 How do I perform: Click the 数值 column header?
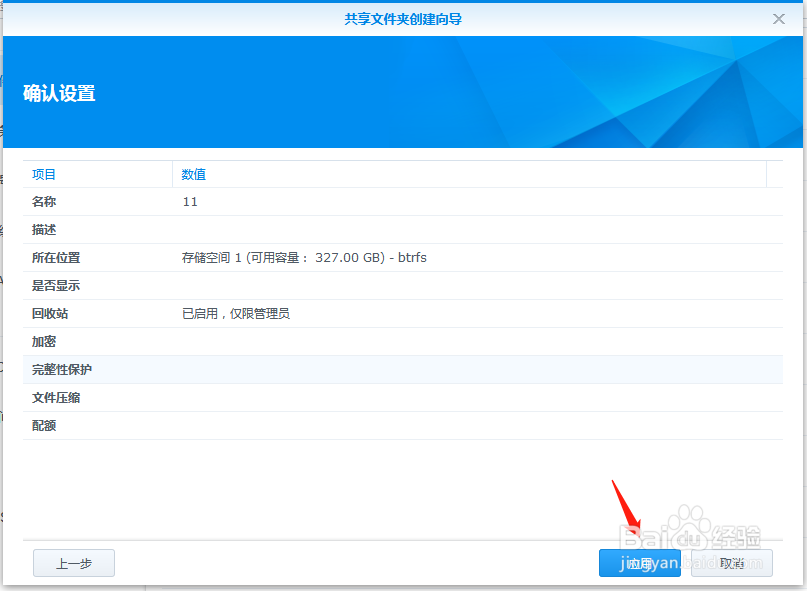[x=469, y=175]
